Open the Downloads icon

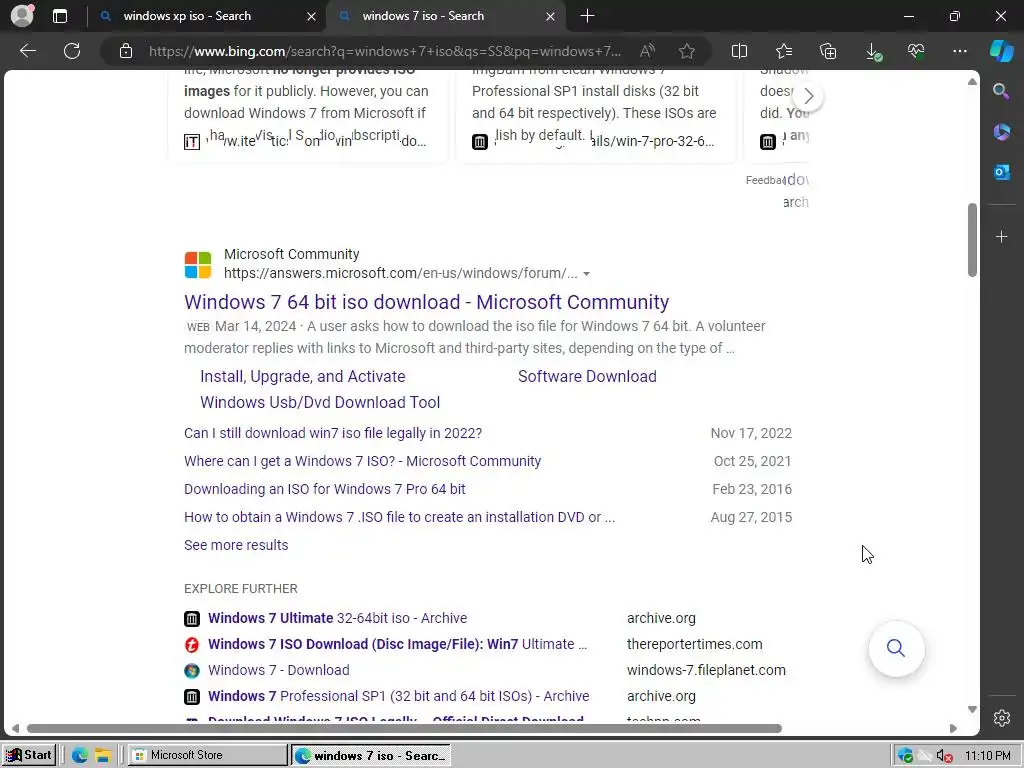pos(872,52)
